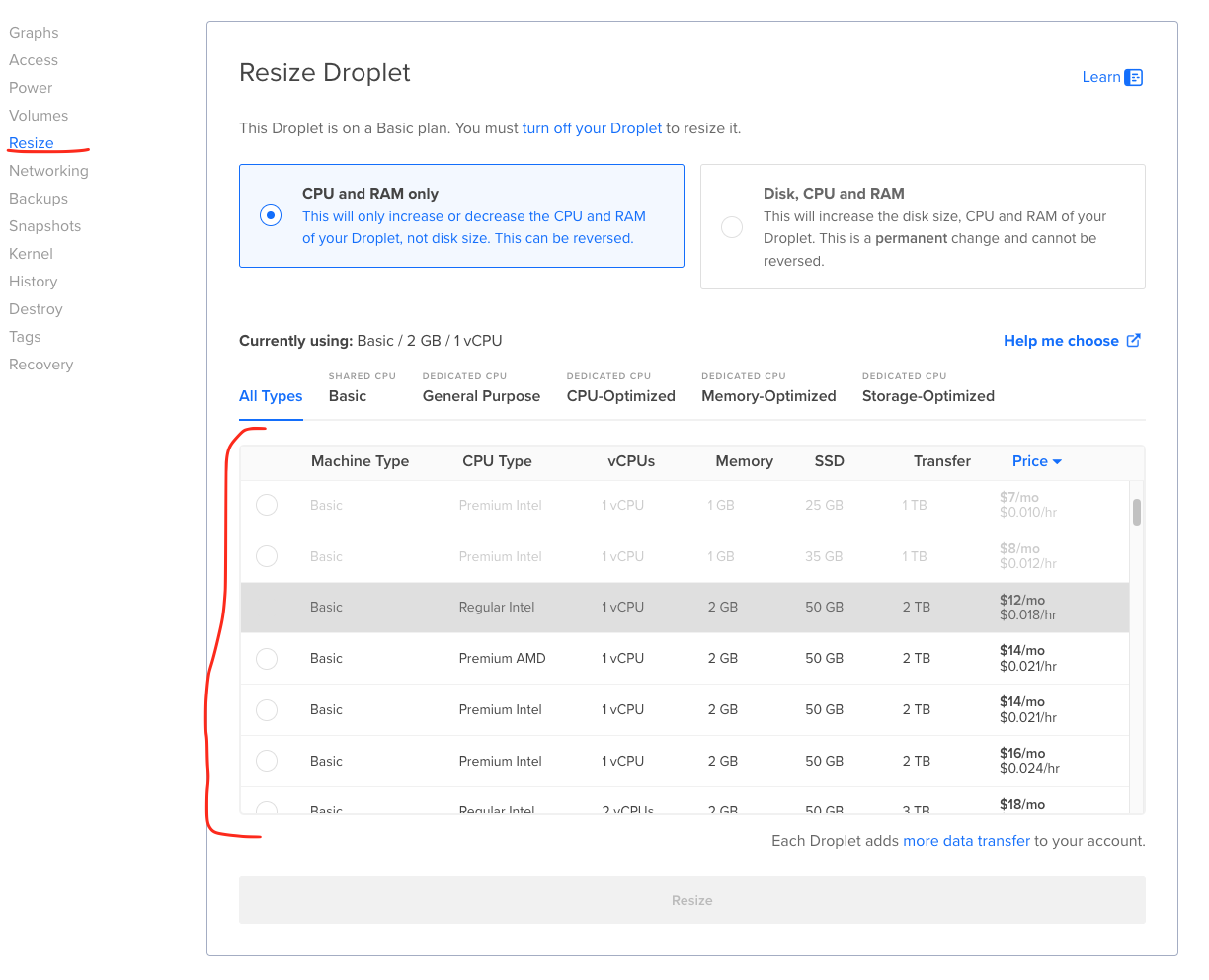This screenshot has height=980, width=1209.
Task: Select the $7/mo Premium Intel plan
Action: [x=267, y=505]
